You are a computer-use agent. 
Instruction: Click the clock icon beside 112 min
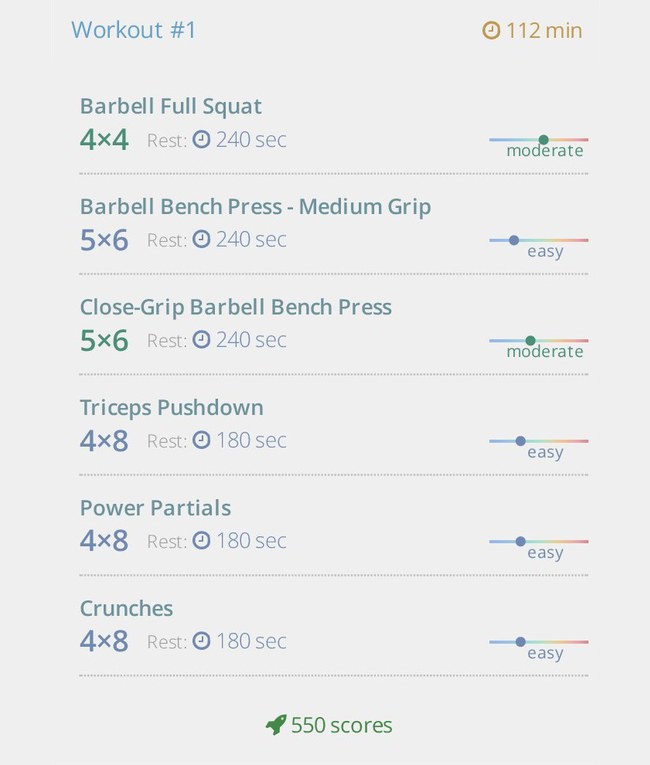[x=491, y=31]
